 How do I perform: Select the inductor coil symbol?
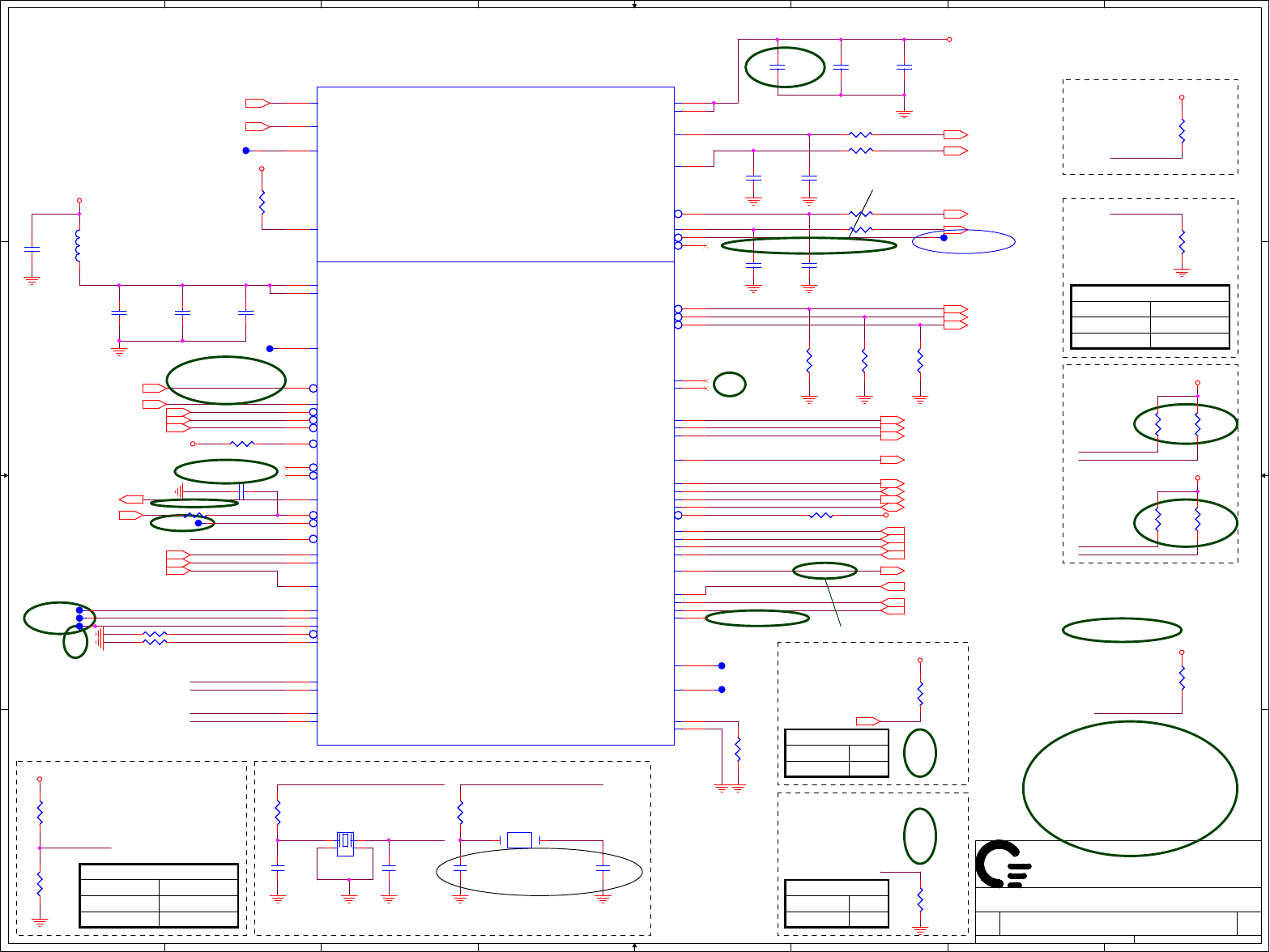(x=79, y=246)
